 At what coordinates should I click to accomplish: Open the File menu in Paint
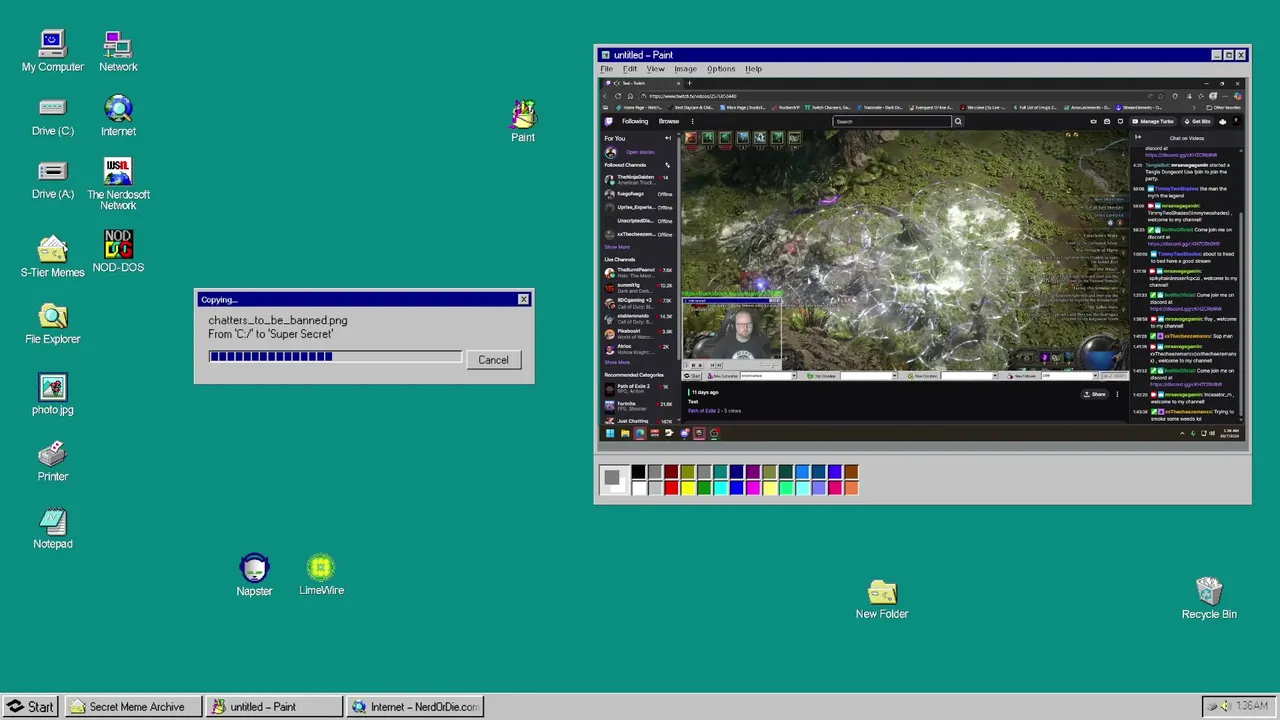(x=606, y=69)
